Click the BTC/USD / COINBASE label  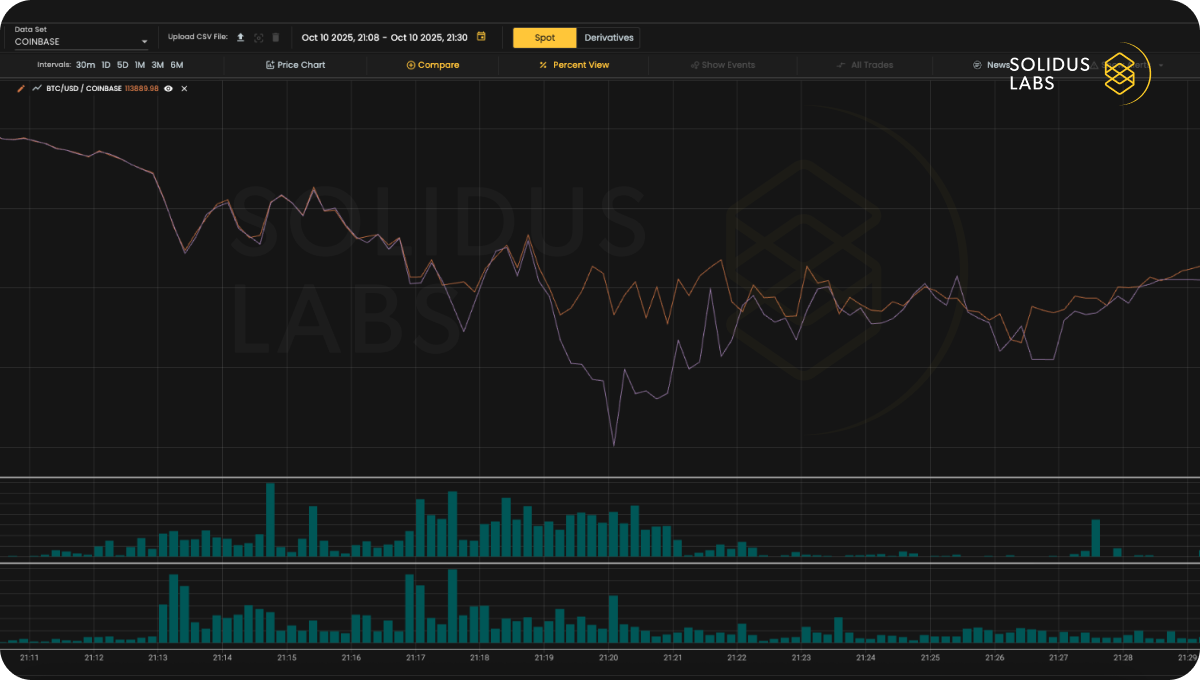tap(84, 89)
